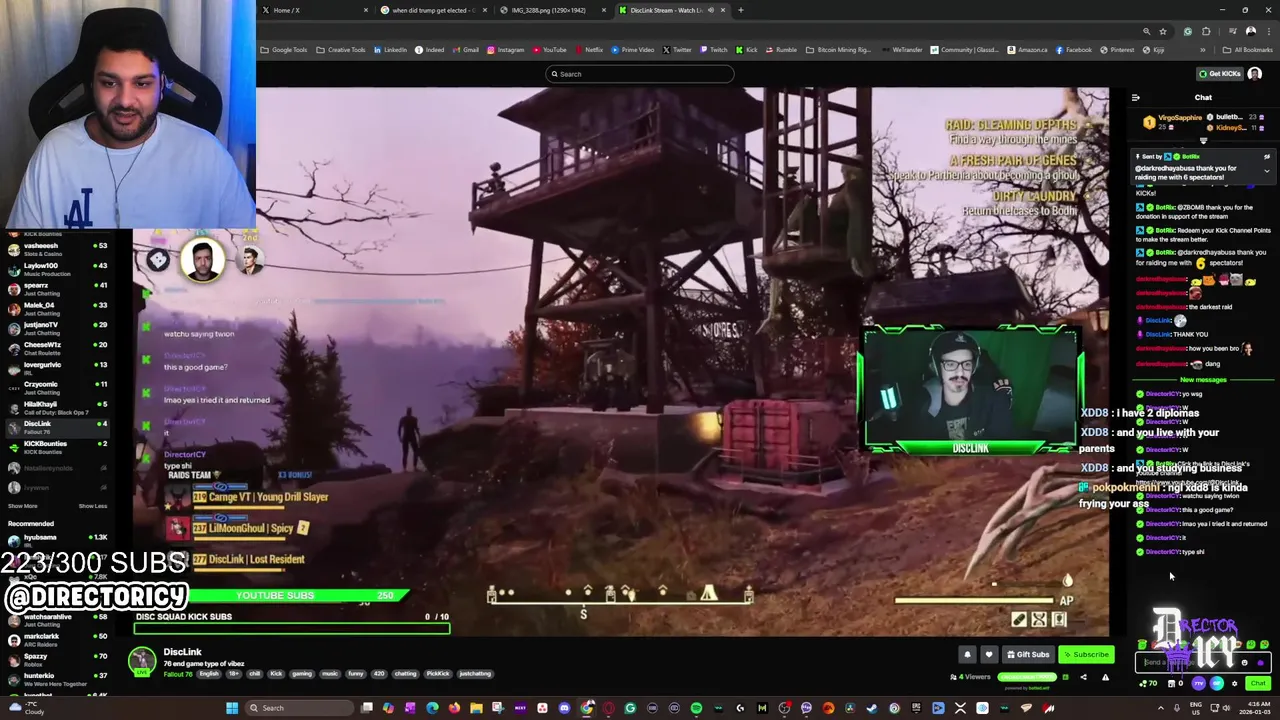Send message with green Chat button

pos(1258,684)
